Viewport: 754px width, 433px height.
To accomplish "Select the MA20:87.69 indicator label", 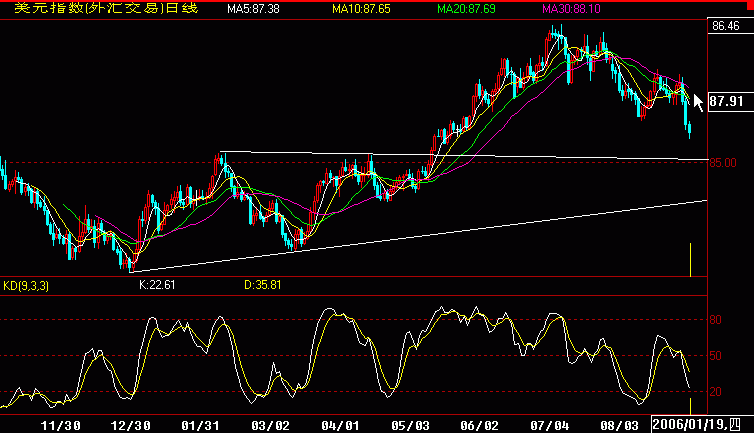I will 466,9.
